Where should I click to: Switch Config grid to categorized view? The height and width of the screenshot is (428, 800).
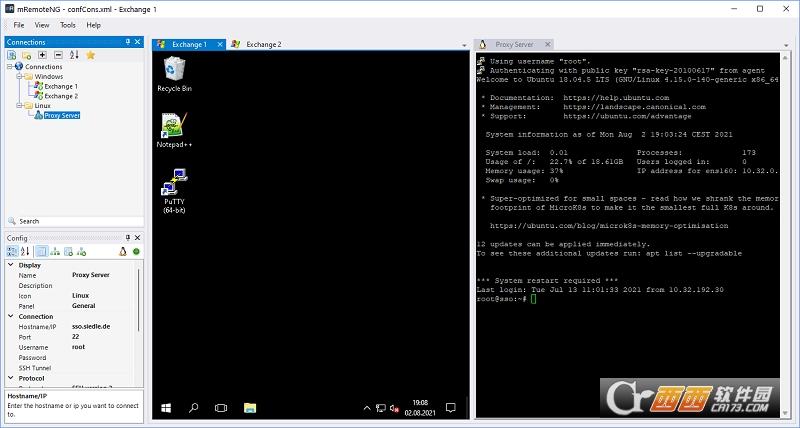coord(12,251)
